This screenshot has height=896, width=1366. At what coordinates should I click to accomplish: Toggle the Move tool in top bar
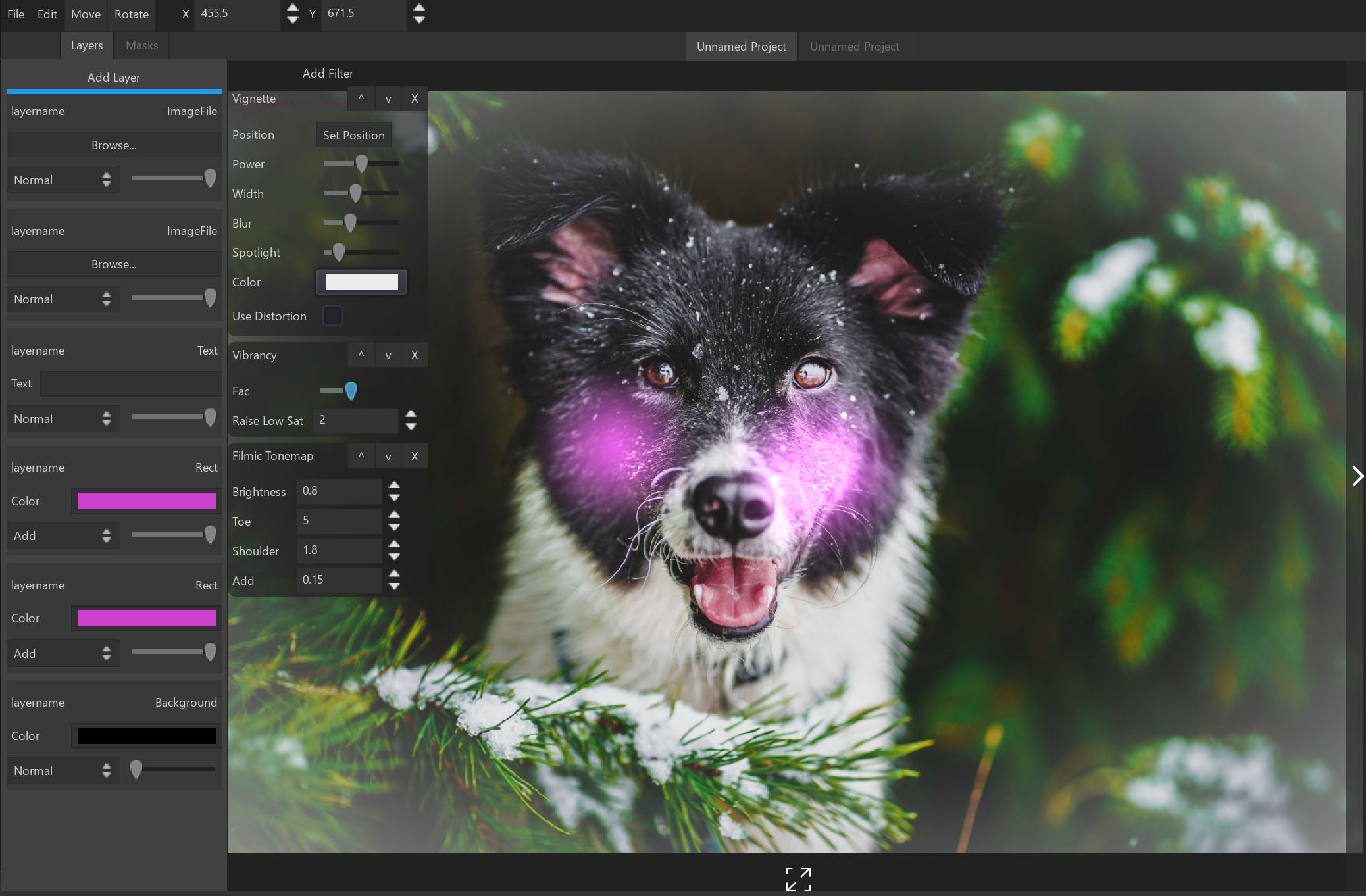[86, 14]
